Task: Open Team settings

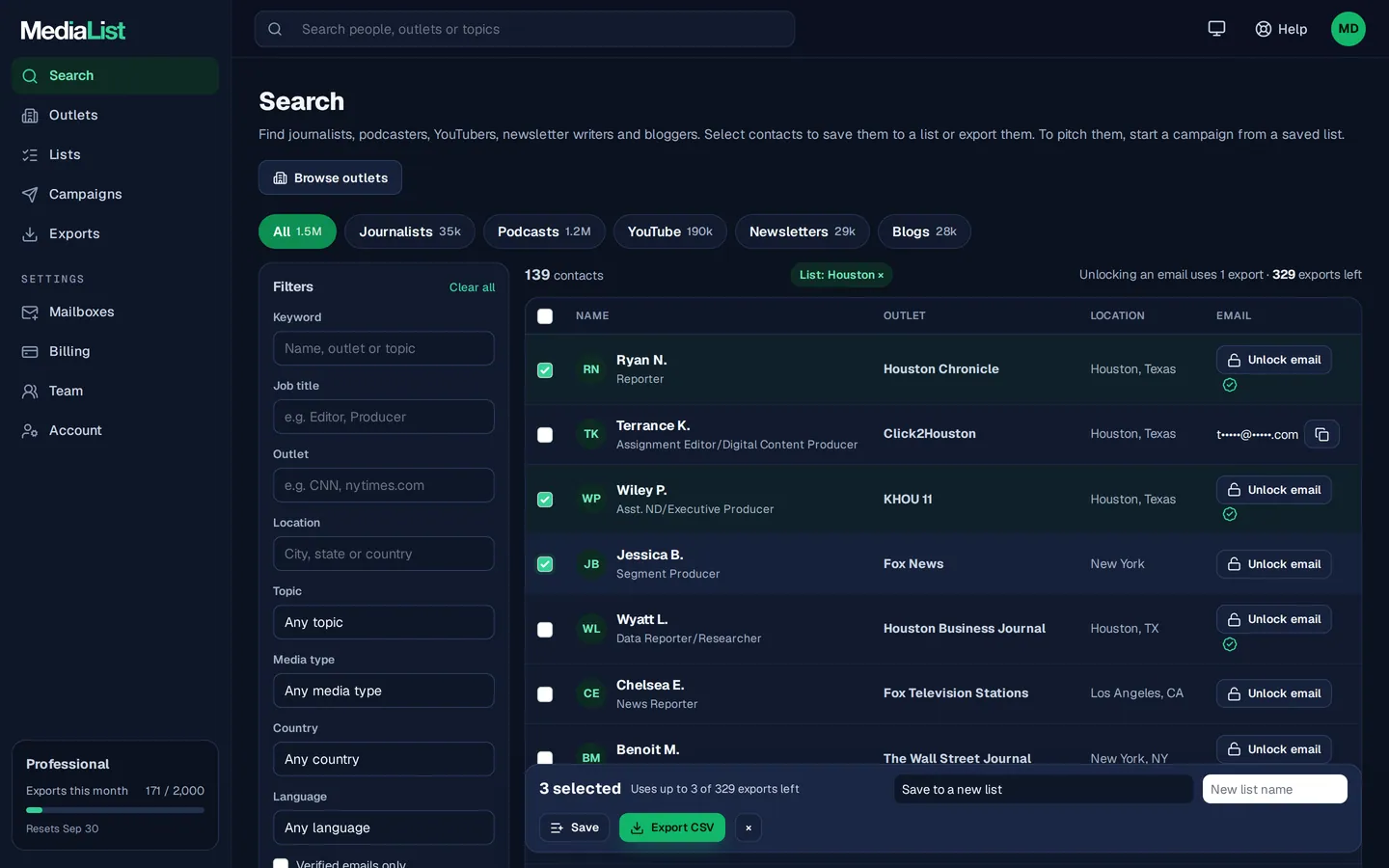Action: [115, 391]
